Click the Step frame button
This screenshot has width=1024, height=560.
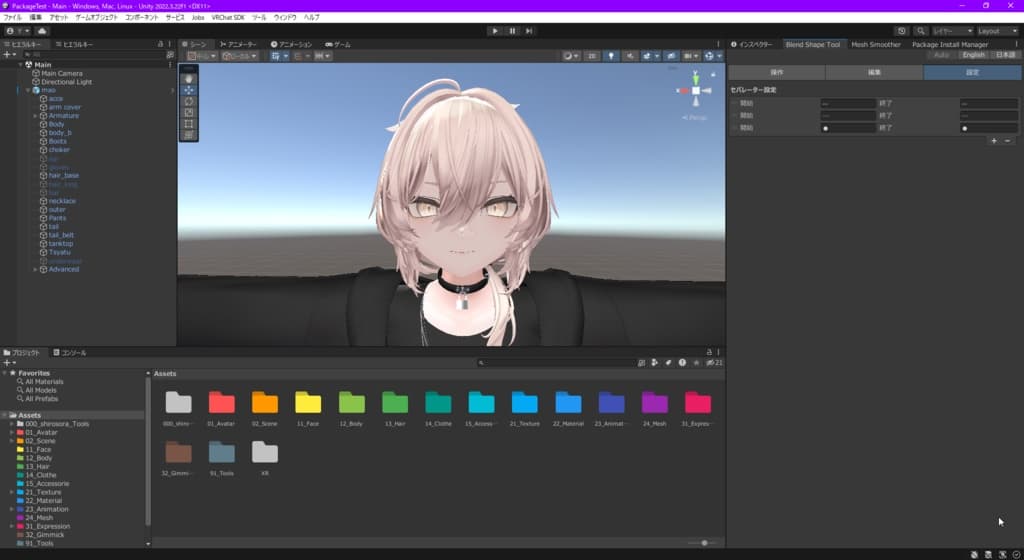(529, 31)
